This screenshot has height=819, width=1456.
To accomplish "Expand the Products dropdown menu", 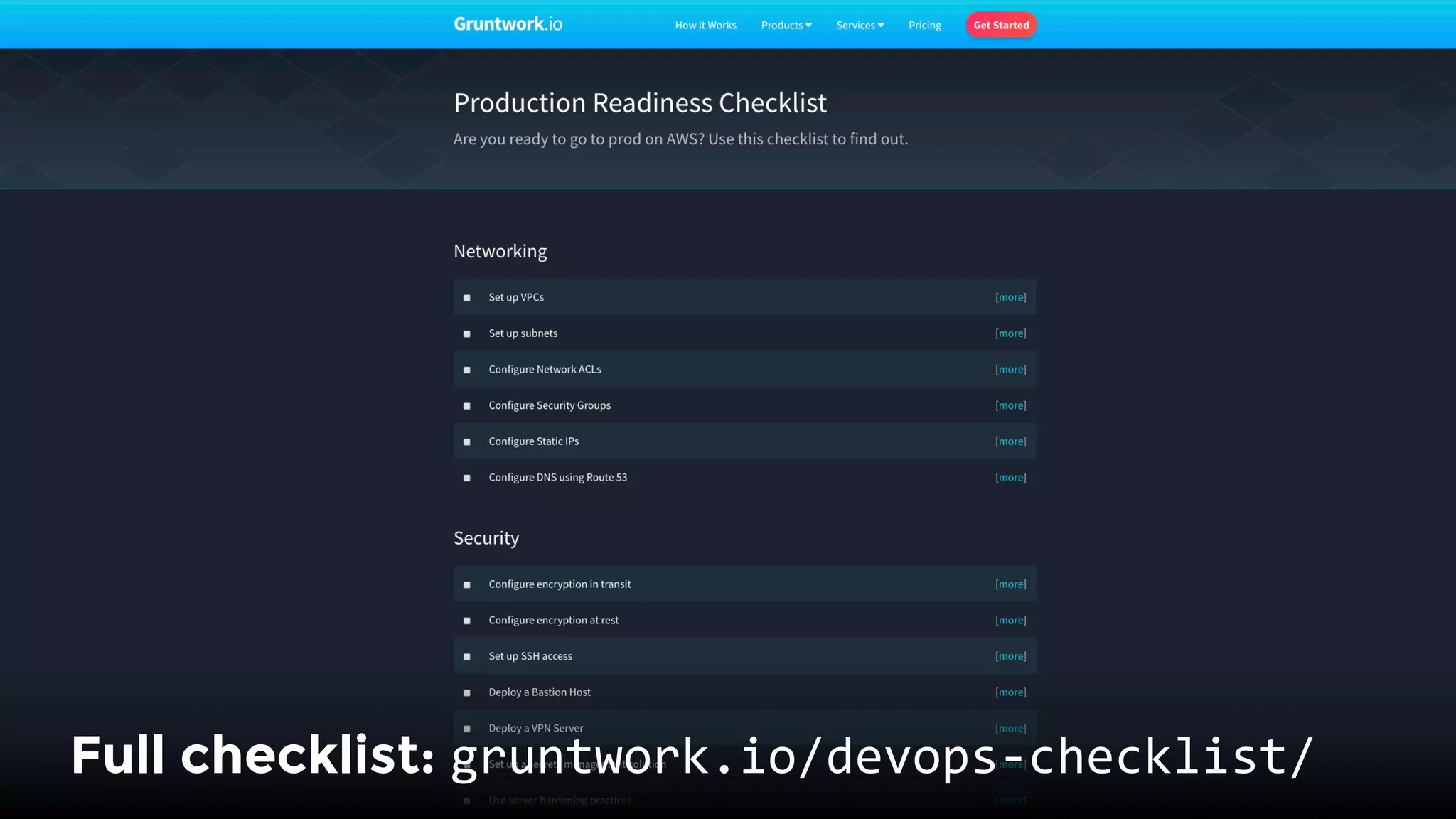I will (x=786, y=25).
